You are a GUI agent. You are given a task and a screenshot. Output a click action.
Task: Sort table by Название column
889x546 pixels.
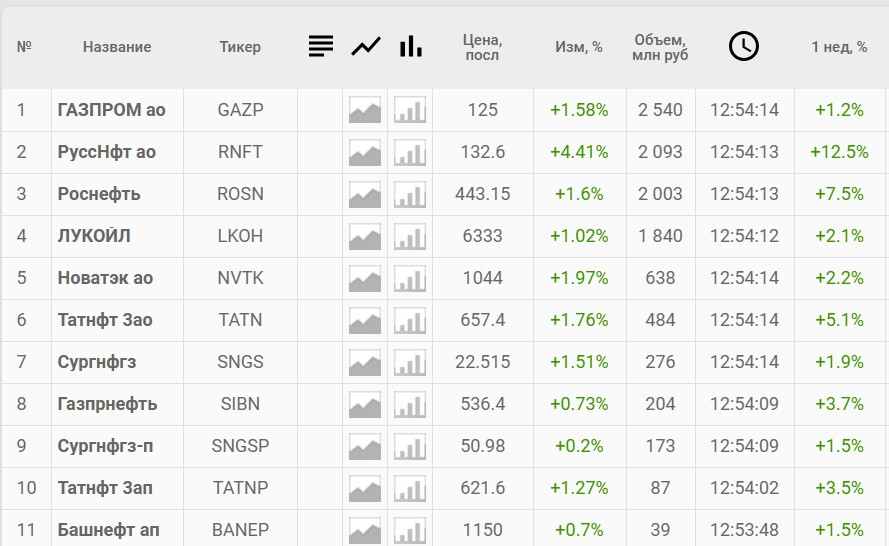[117, 47]
